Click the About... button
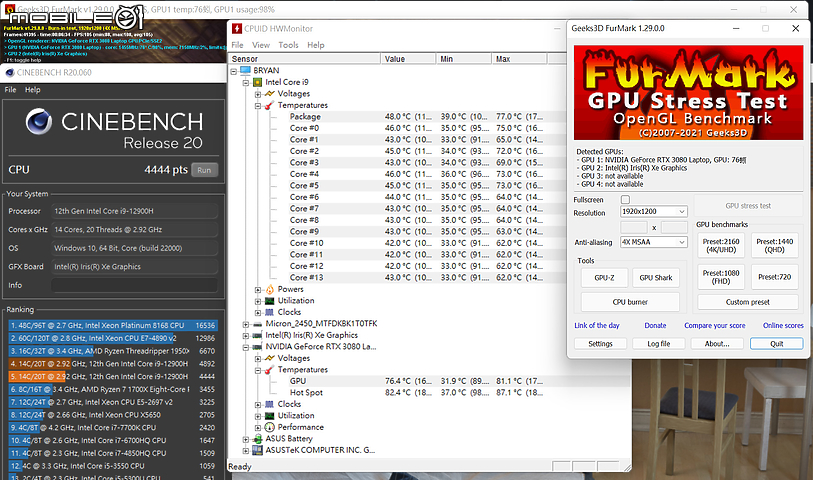 717,344
